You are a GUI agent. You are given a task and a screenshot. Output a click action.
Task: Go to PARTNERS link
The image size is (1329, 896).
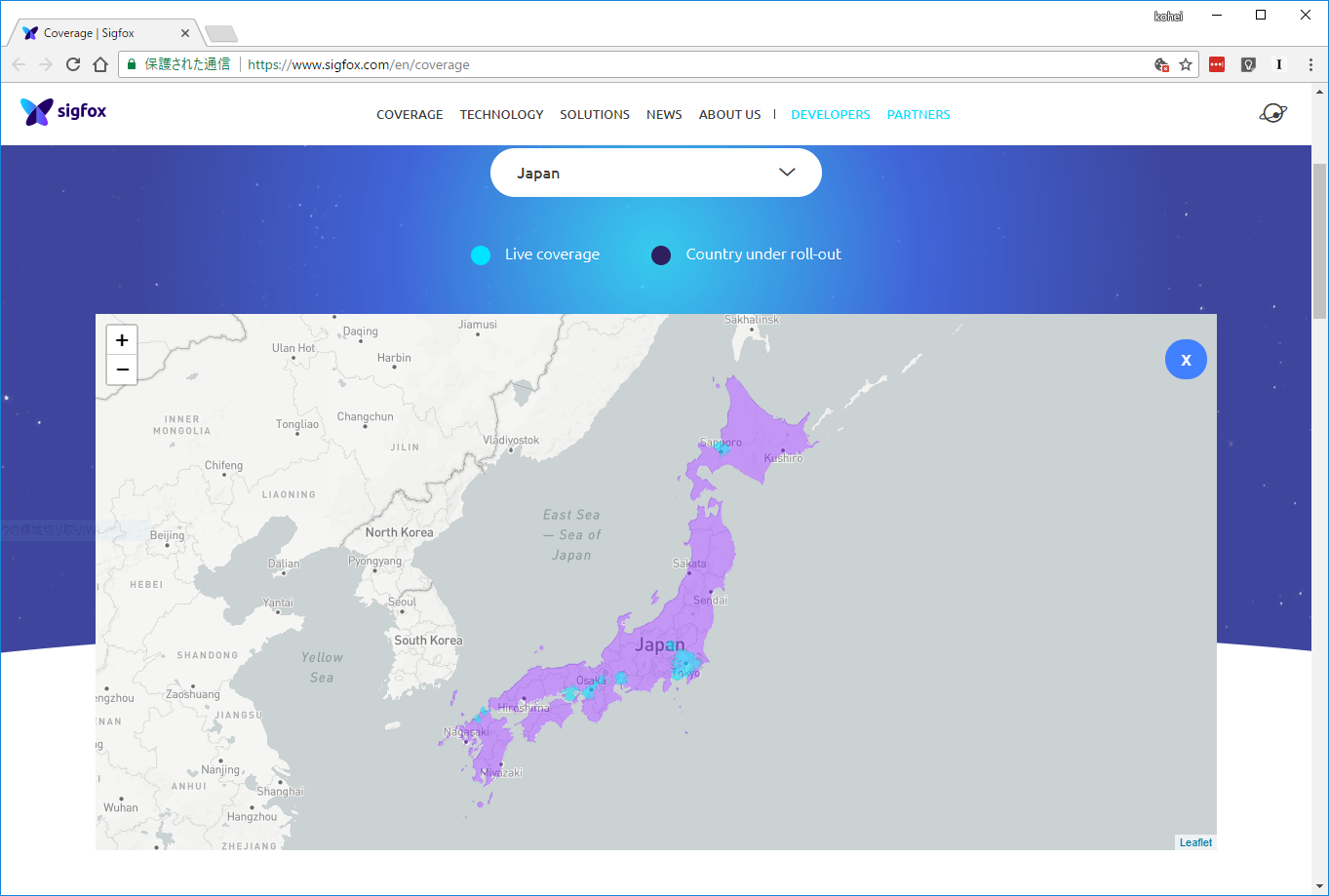click(919, 114)
